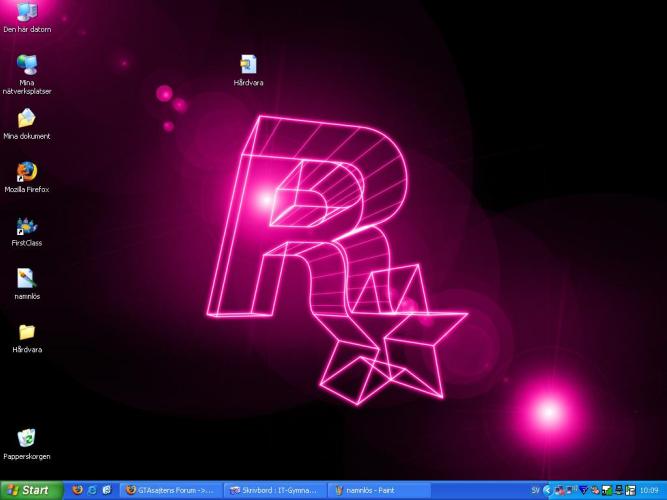The width and height of the screenshot is (667, 500).
Task: Open the SV language bar indicator
Action: [535, 490]
